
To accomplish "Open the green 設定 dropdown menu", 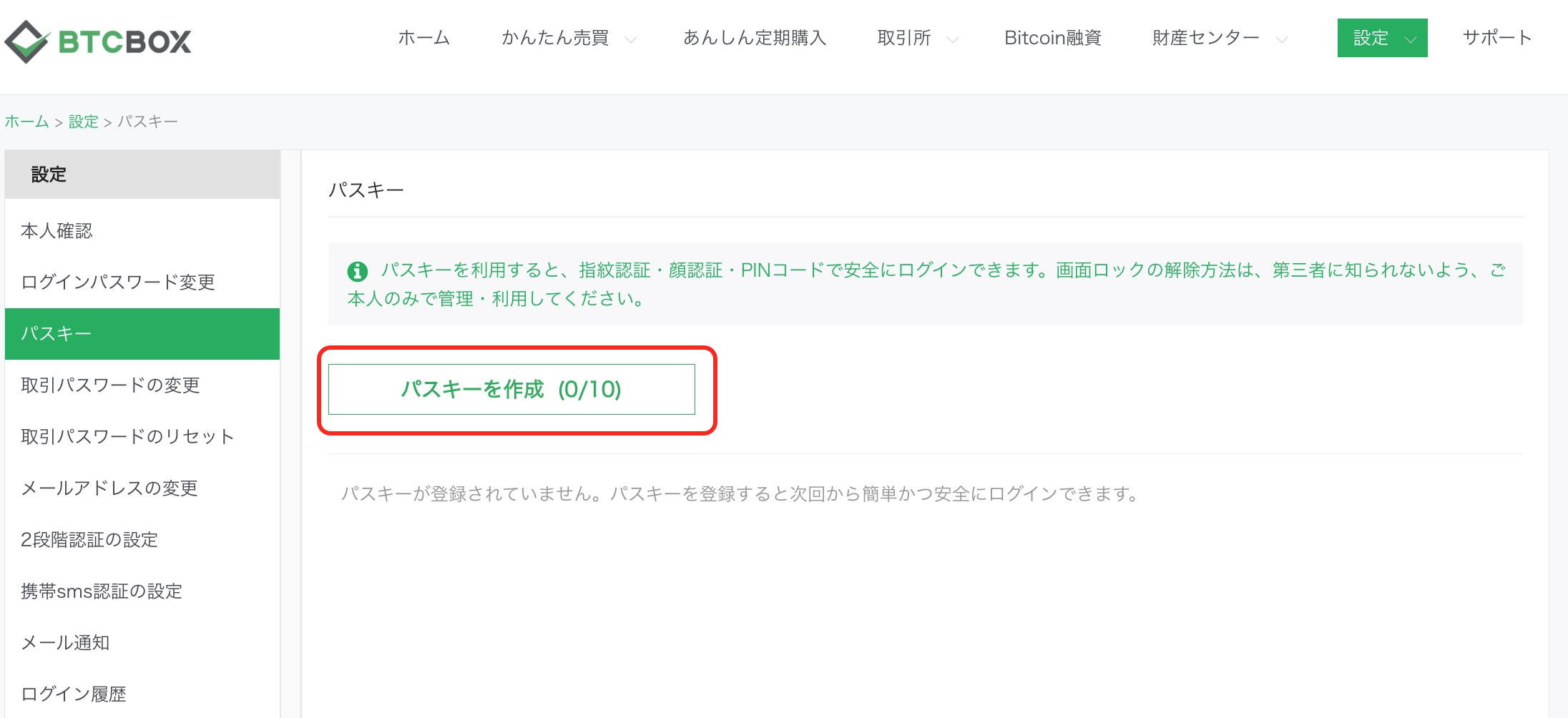I will coord(1382,38).
